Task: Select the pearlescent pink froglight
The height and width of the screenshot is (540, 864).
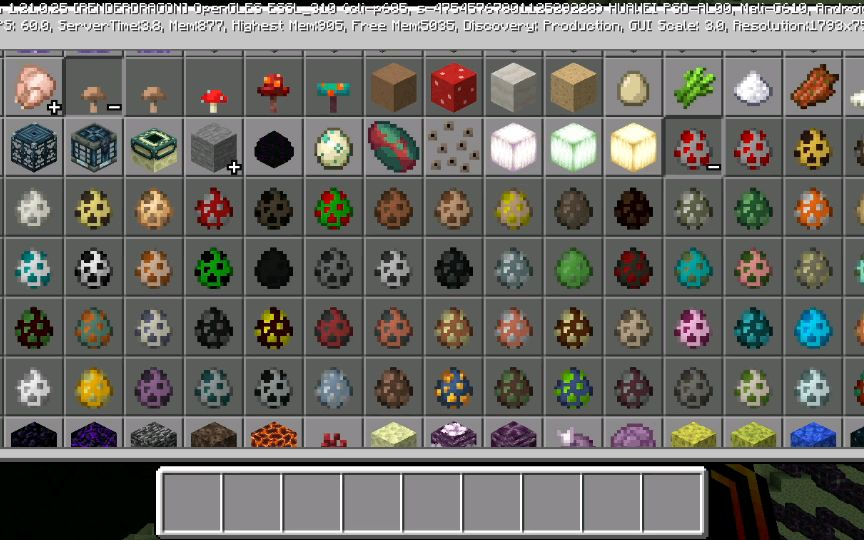Action: (514, 147)
